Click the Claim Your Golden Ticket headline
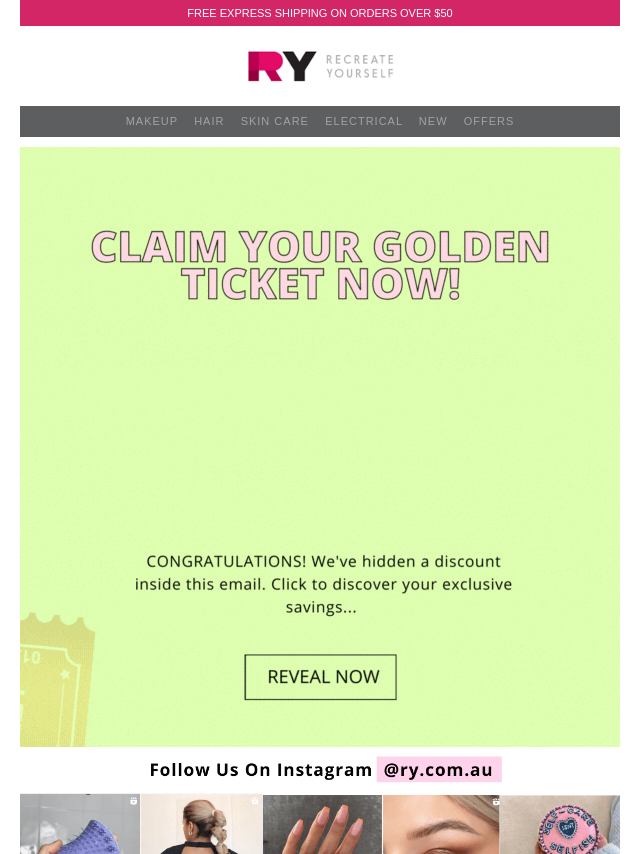This screenshot has height=854, width=640. tap(320, 265)
